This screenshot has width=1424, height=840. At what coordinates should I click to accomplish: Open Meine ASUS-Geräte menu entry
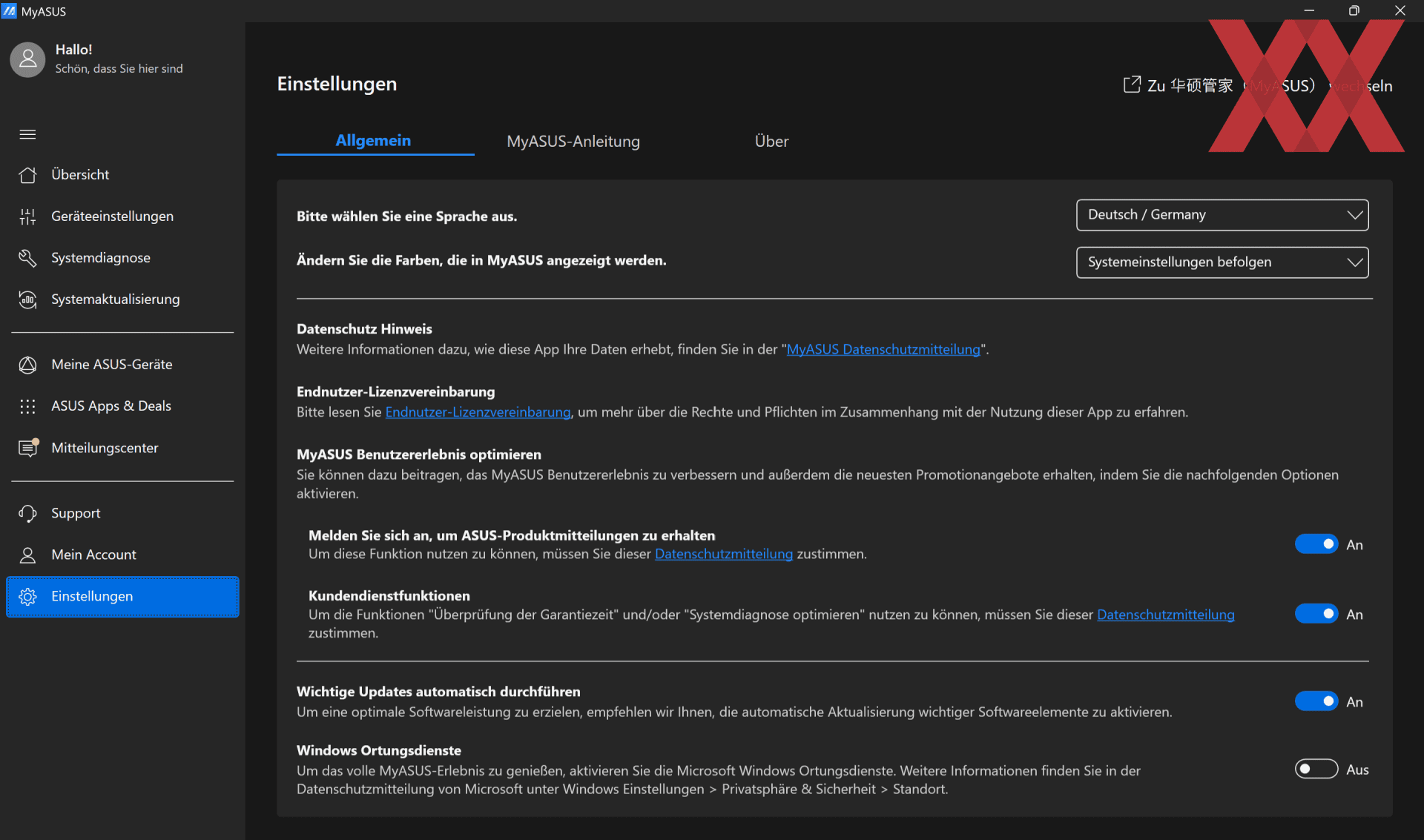[x=122, y=365]
